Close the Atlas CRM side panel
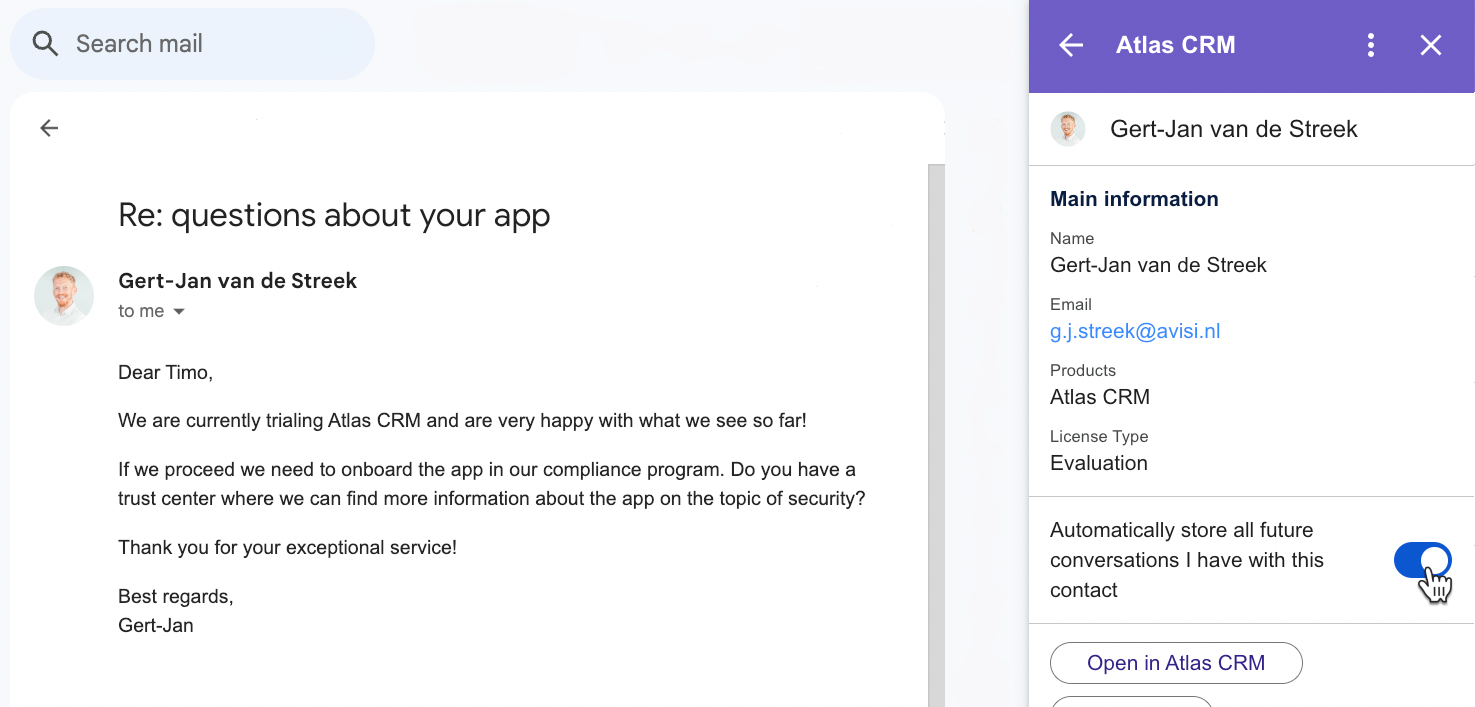The height and width of the screenshot is (707, 1475). coord(1431,45)
